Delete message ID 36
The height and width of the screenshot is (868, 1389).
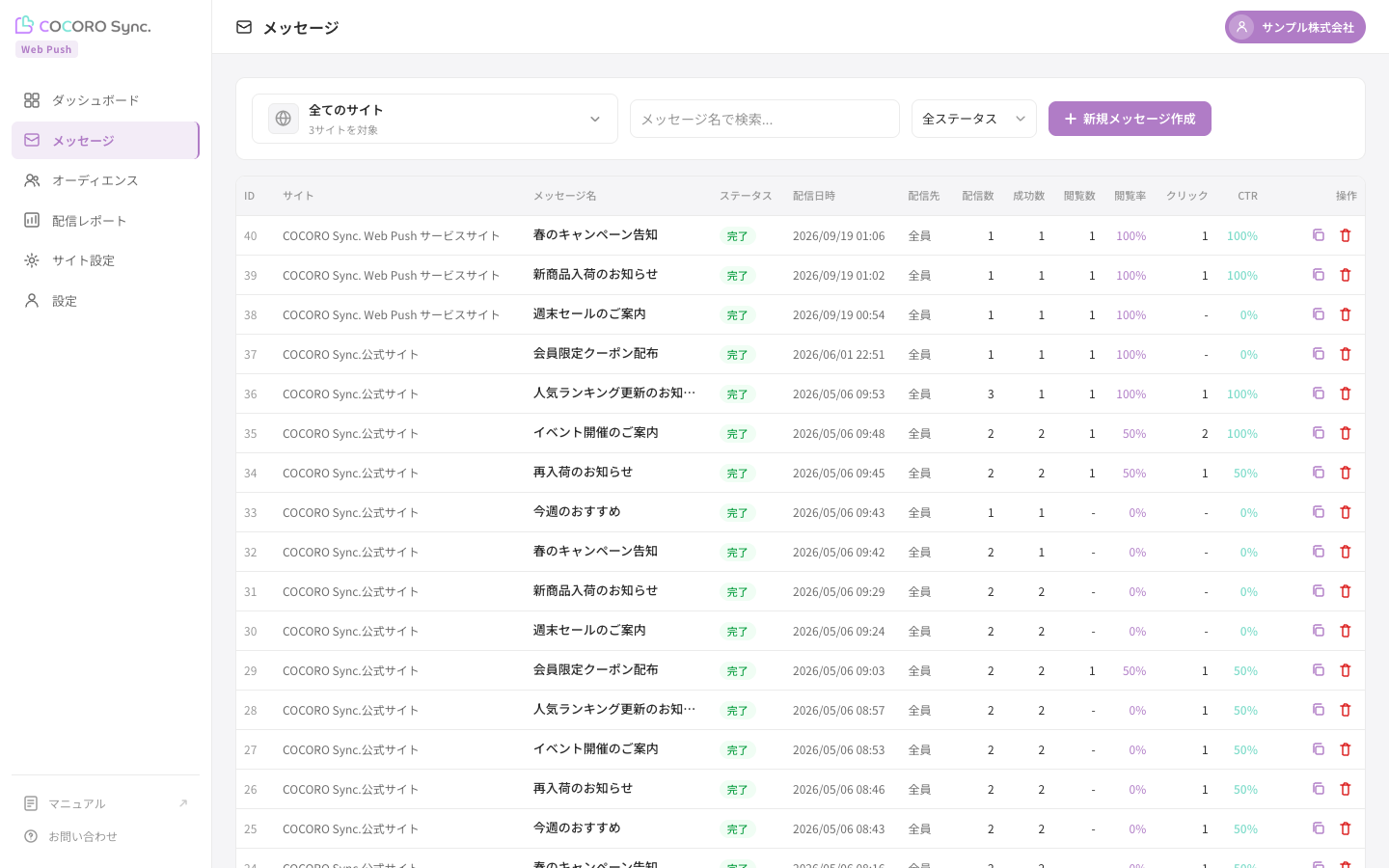1346,393
